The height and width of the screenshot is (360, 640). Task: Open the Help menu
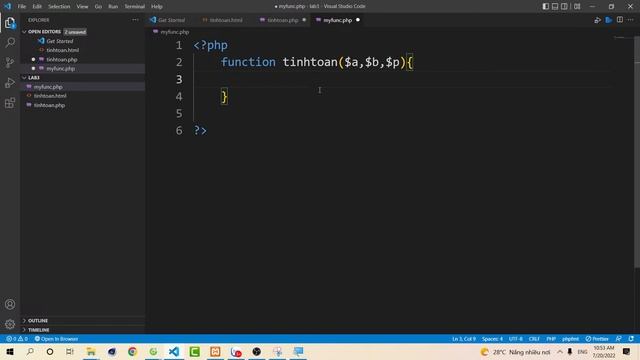click(x=157, y=7)
